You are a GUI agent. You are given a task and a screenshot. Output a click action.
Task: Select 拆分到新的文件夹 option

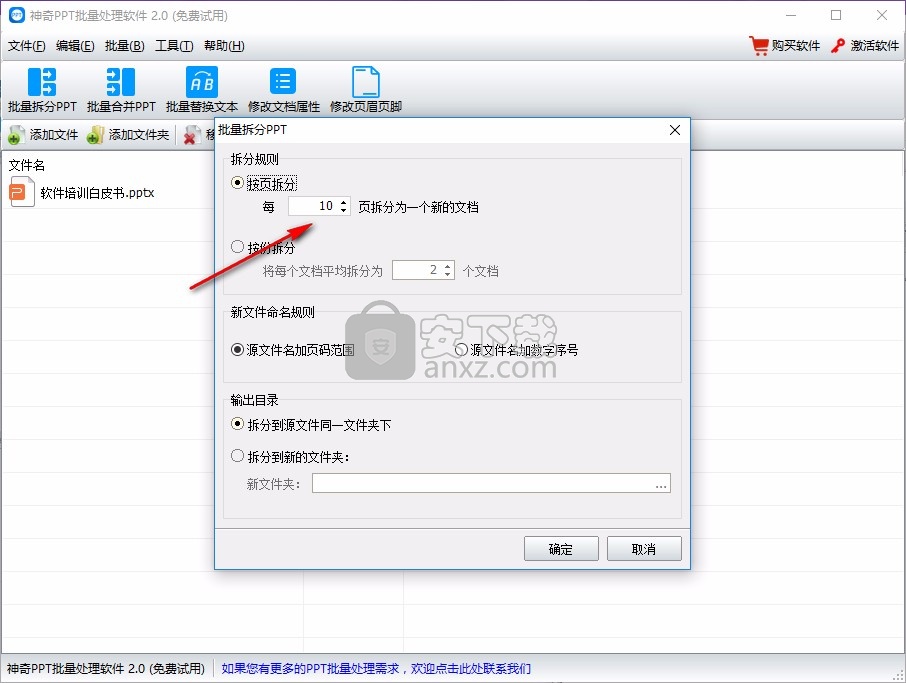pyautogui.click(x=237, y=456)
